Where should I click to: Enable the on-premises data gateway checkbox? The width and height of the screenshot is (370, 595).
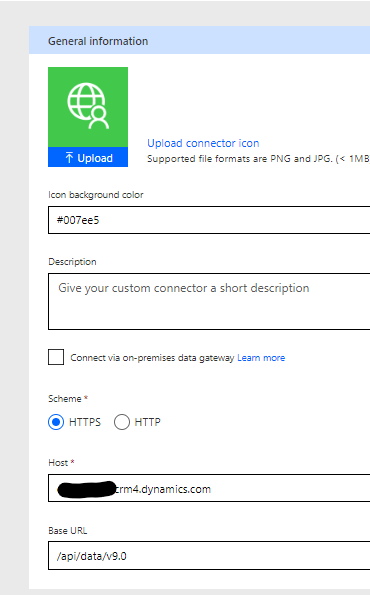(56, 357)
